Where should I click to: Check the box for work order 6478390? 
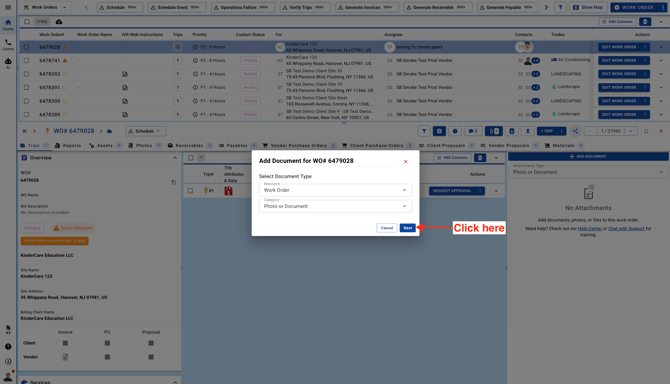point(26,101)
